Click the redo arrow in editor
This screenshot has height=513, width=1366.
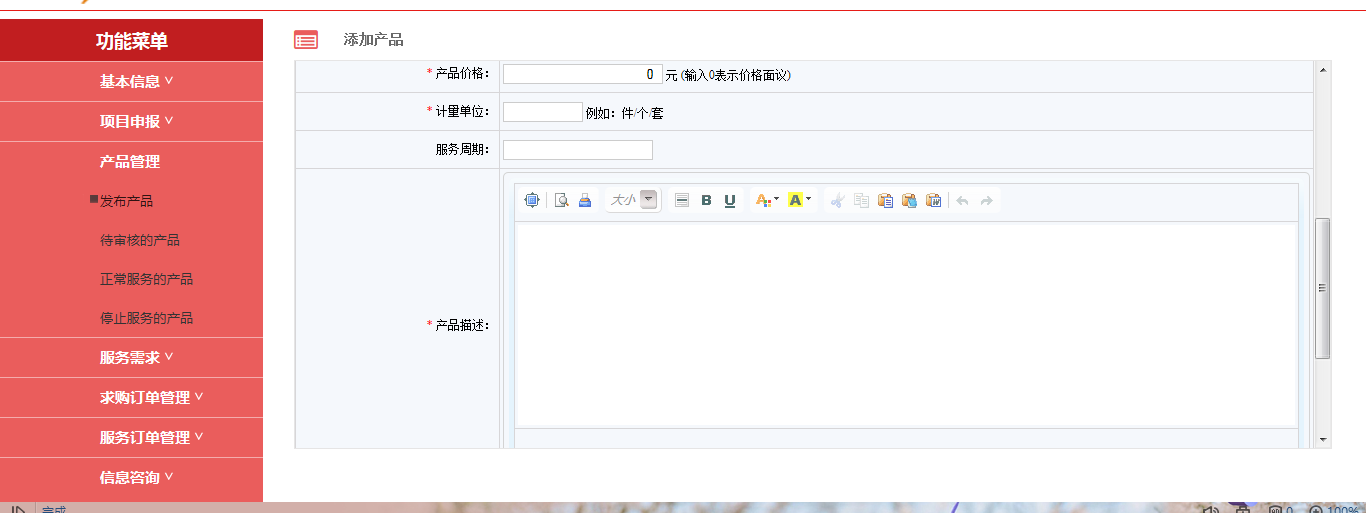986,200
